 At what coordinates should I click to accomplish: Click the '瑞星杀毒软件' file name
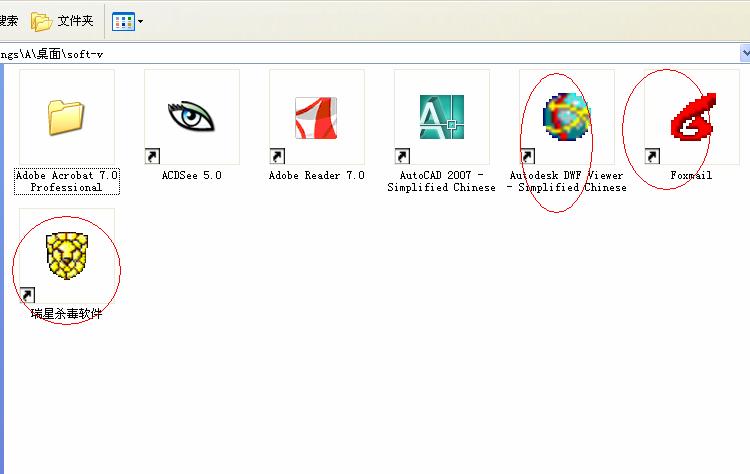pos(66,314)
